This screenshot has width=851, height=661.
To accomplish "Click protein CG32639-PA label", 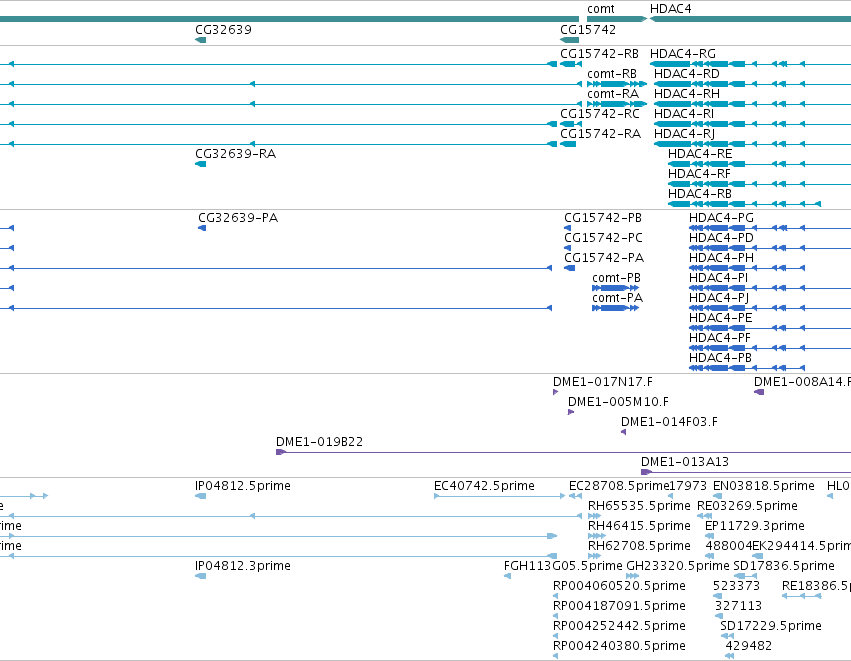I will coord(238,218).
